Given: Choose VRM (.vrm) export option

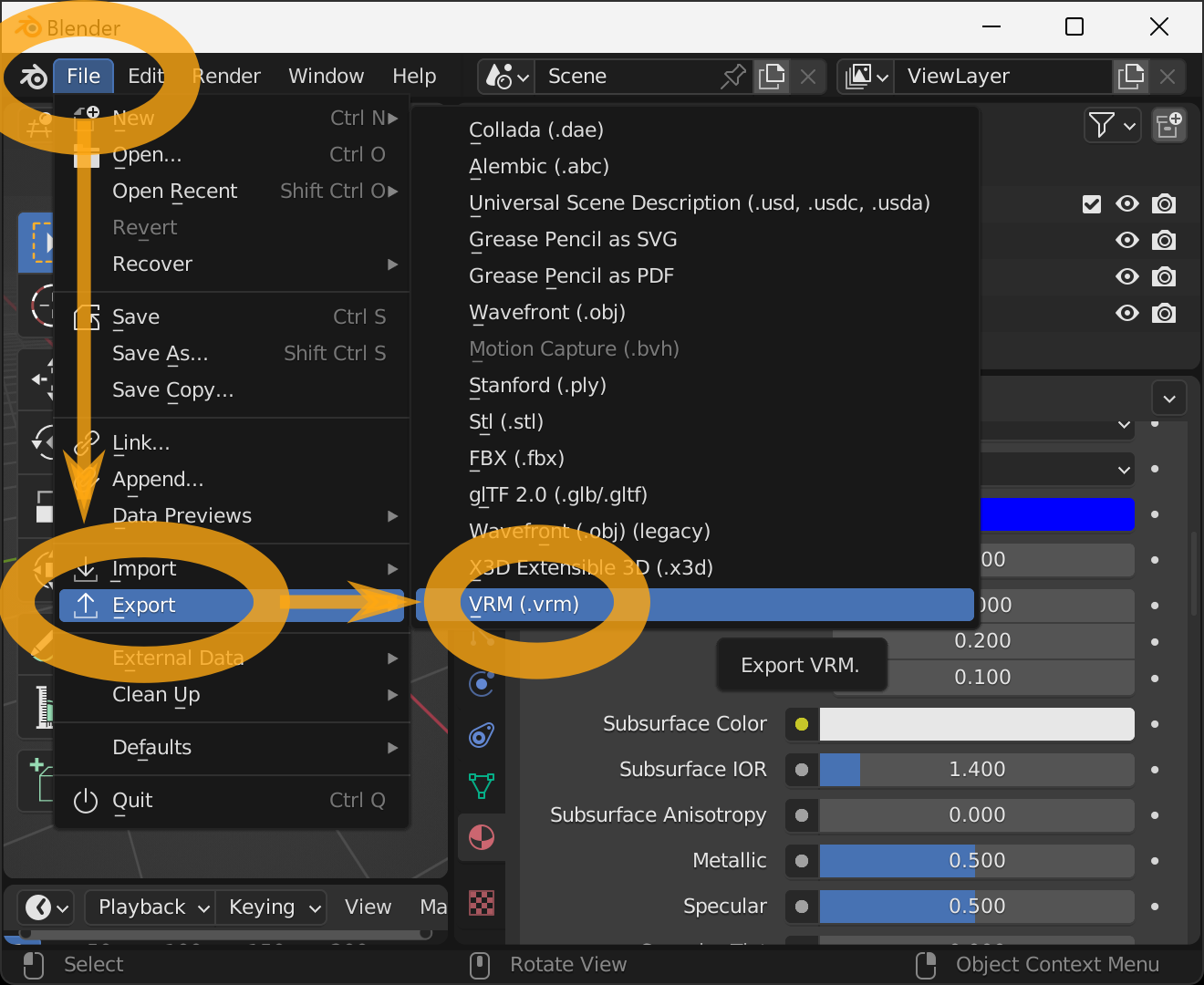Looking at the screenshot, I should [x=695, y=605].
